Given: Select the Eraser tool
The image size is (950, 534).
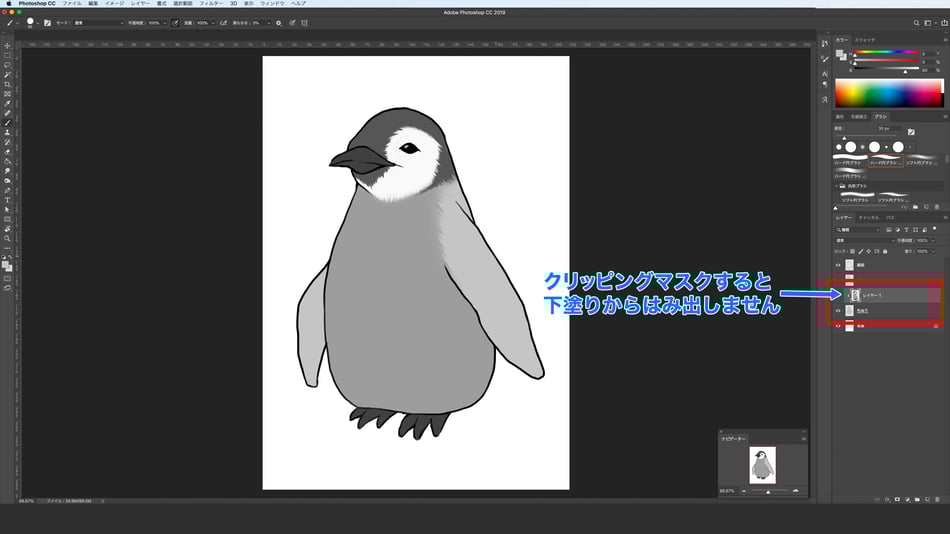Looking at the screenshot, I should [x=7, y=151].
